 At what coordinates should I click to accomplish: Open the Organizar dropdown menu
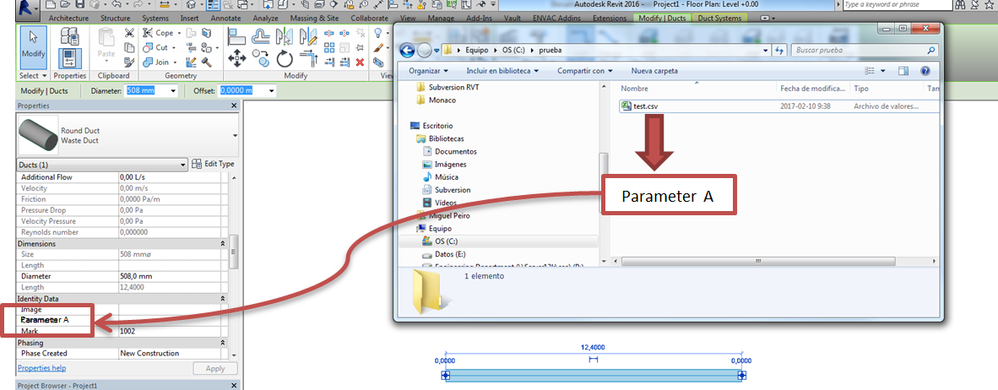[x=428, y=71]
